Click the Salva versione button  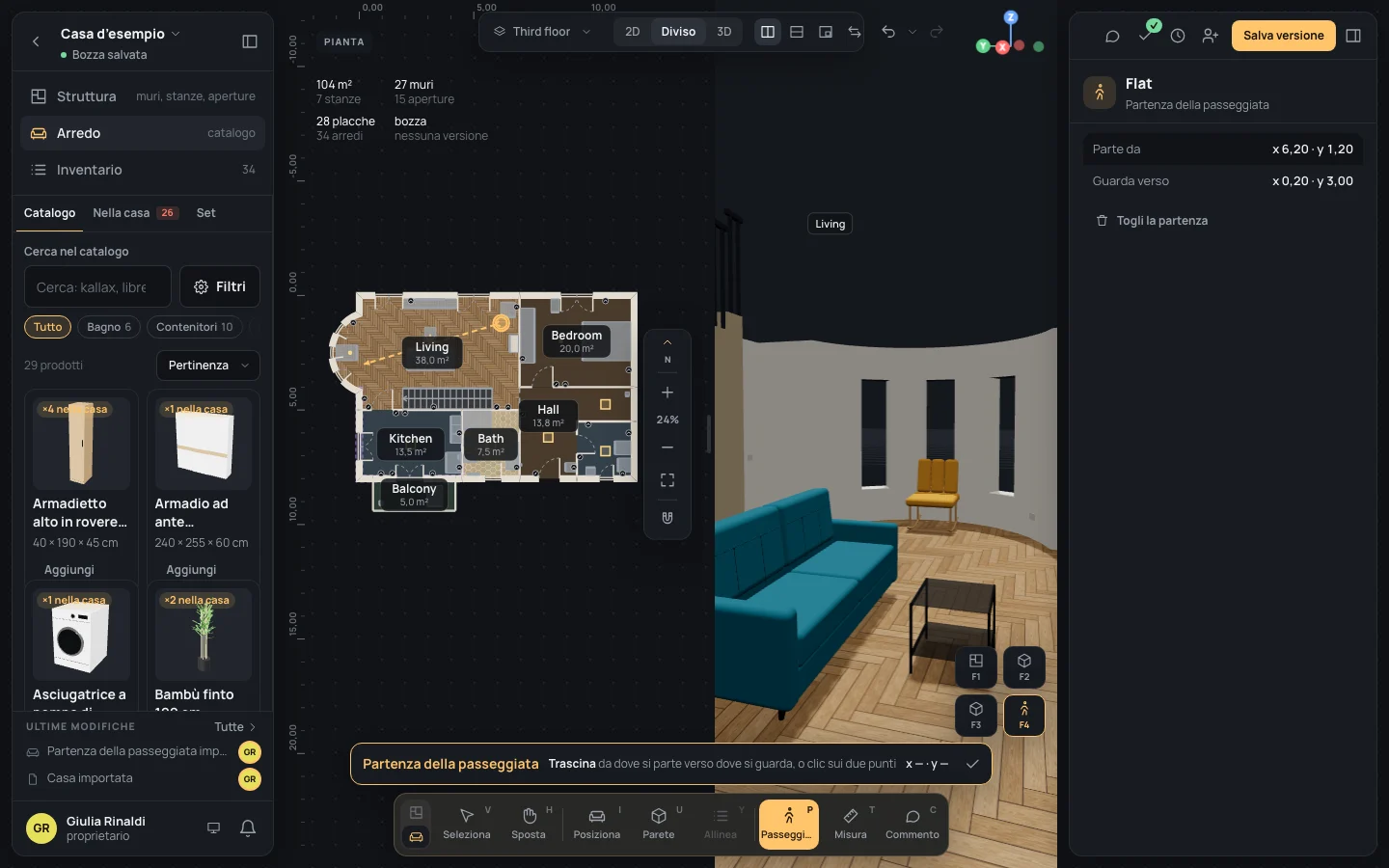(1284, 36)
